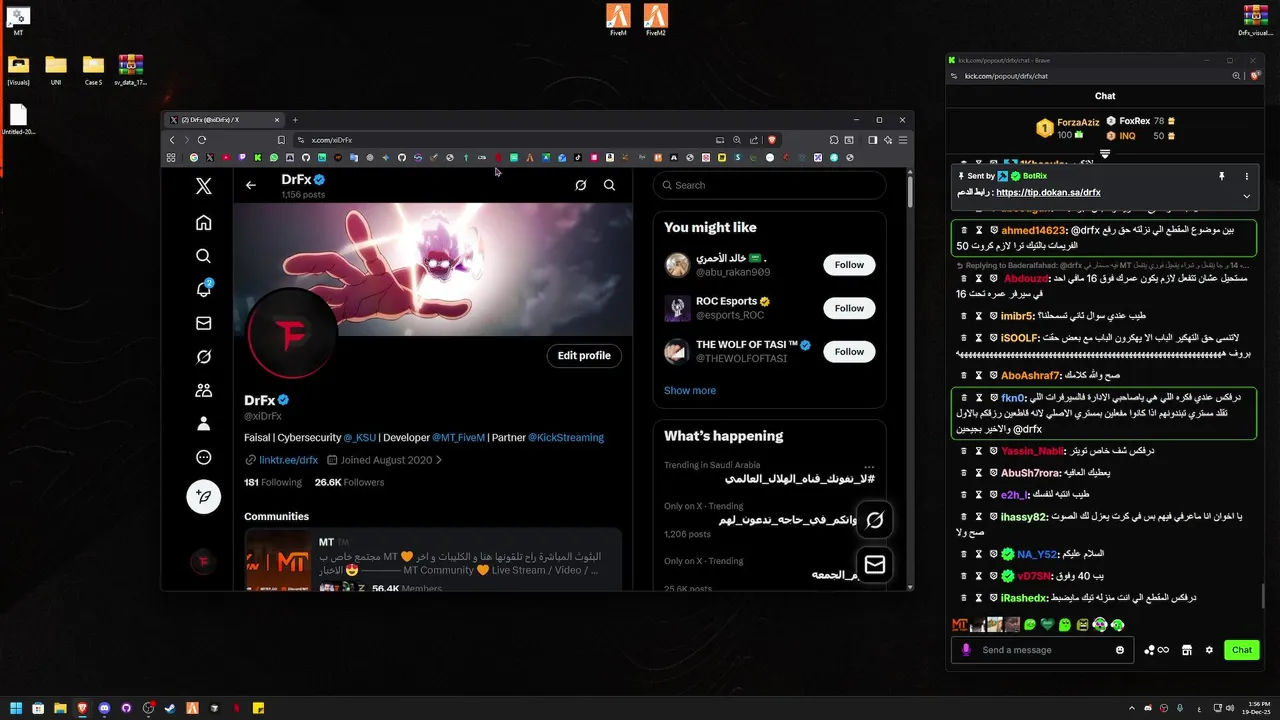The height and width of the screenshot is (720, 1280).
Task: Click MT emote in Kick emote row
Action: tap(960, 625)
